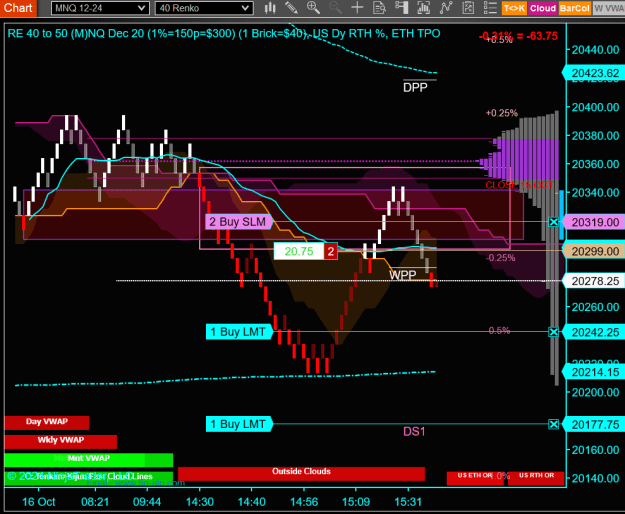Cancel order X at 20319.00 line
Viewport: 625px width, 514px height.
coord(553,222)
